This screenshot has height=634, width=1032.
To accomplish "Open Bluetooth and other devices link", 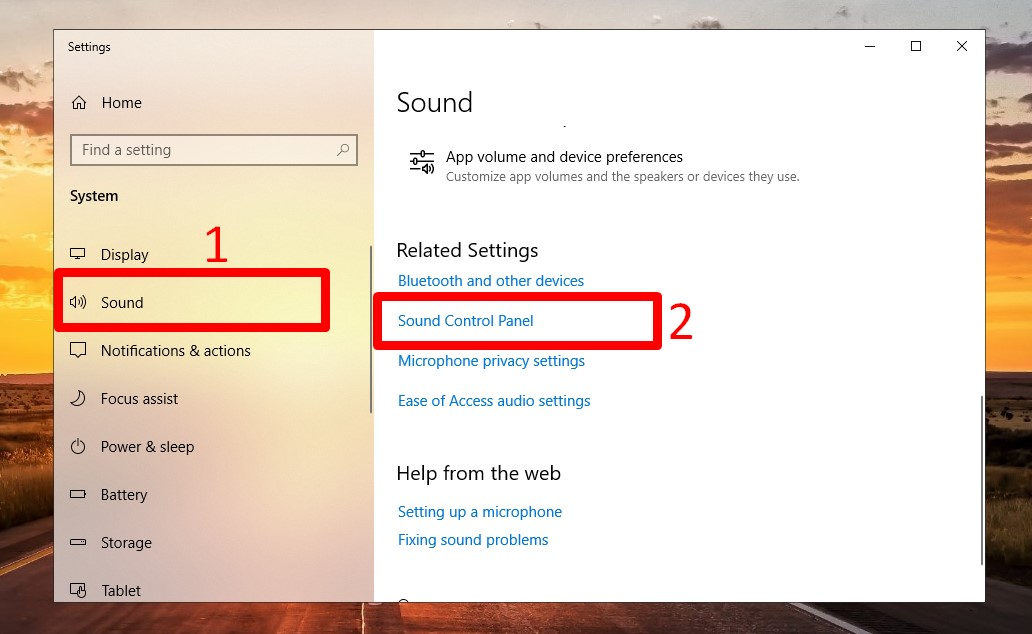I will pyautogui.click(x=491, y=281).
